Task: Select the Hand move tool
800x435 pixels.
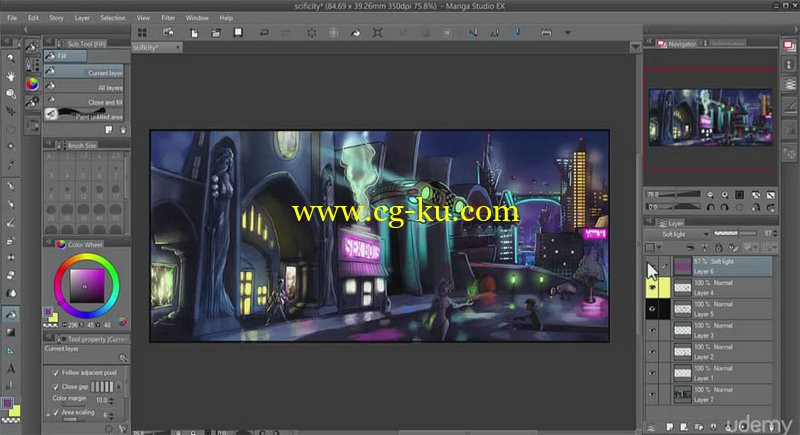Action: click(10, 76)
